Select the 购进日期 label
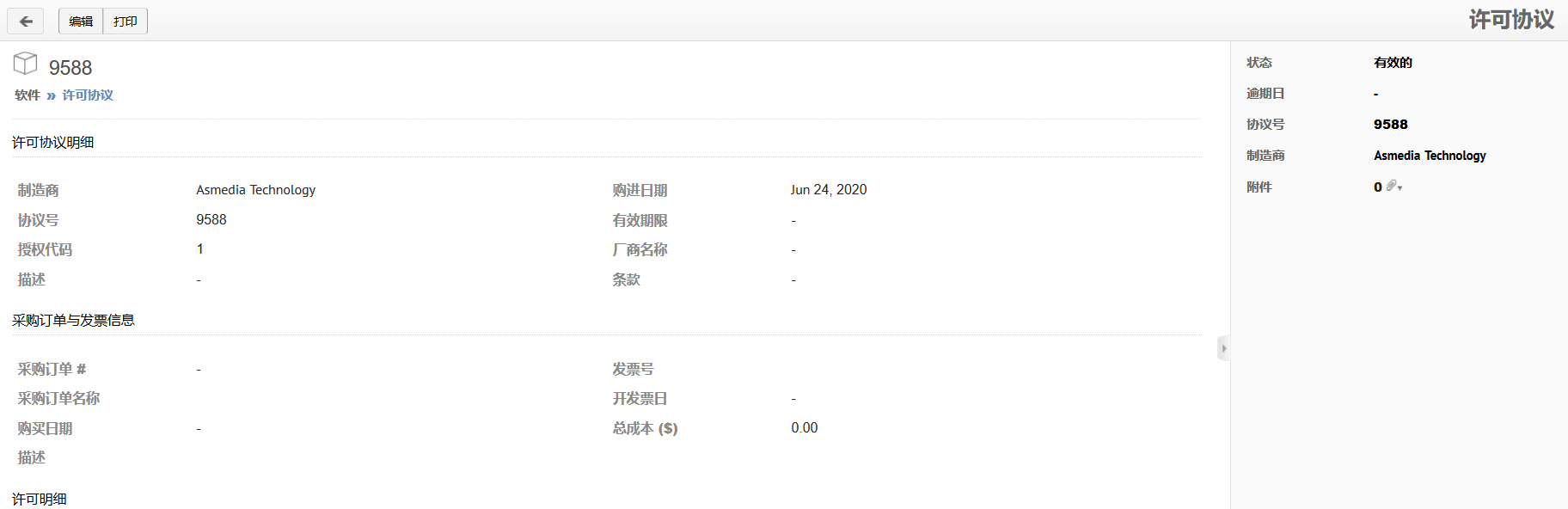This screenshot has height=509, width=1568. pos(640,191)
